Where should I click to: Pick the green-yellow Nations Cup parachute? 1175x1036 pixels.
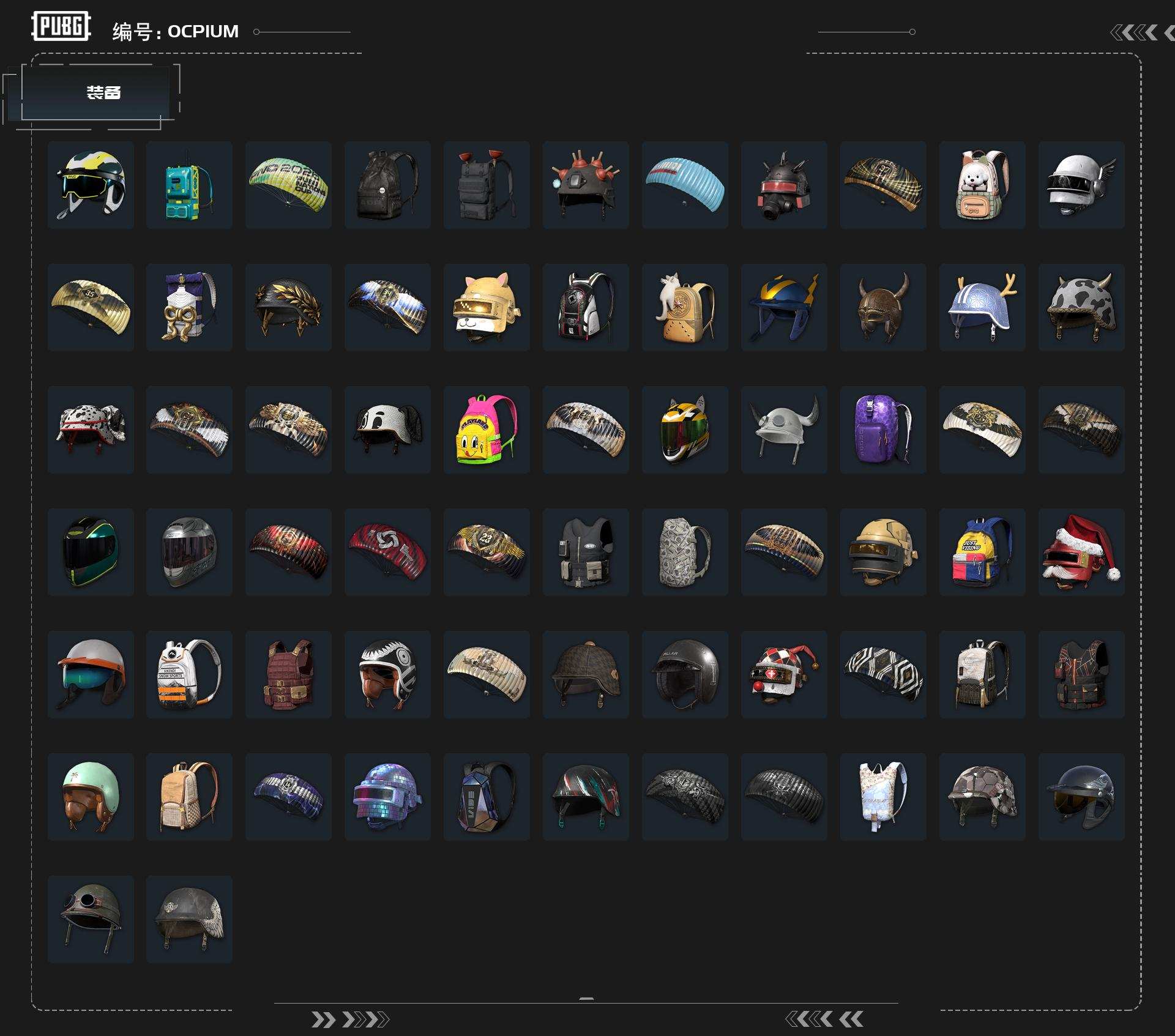click(x=288, y=185)
